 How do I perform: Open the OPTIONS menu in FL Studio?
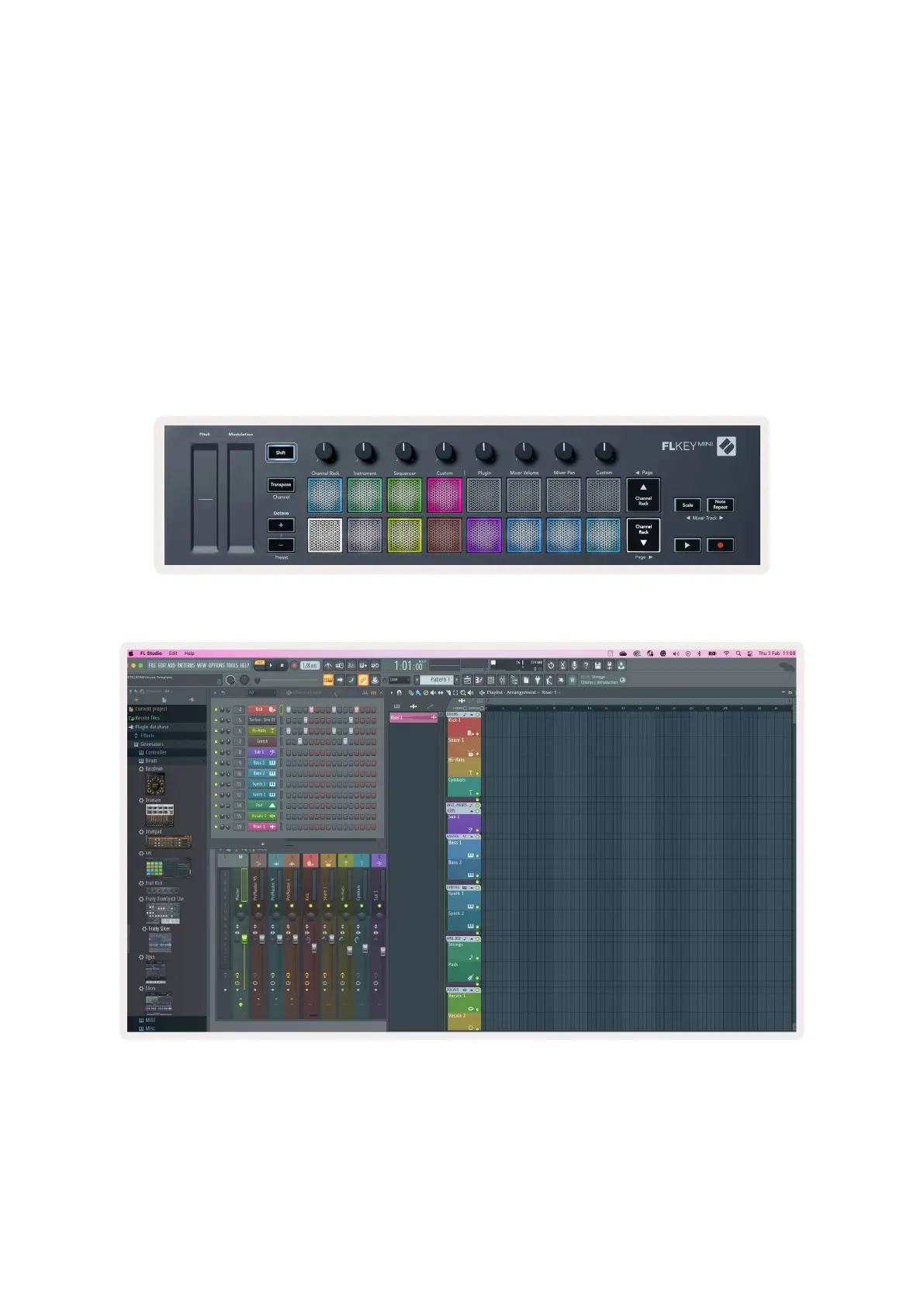point(216,665)
